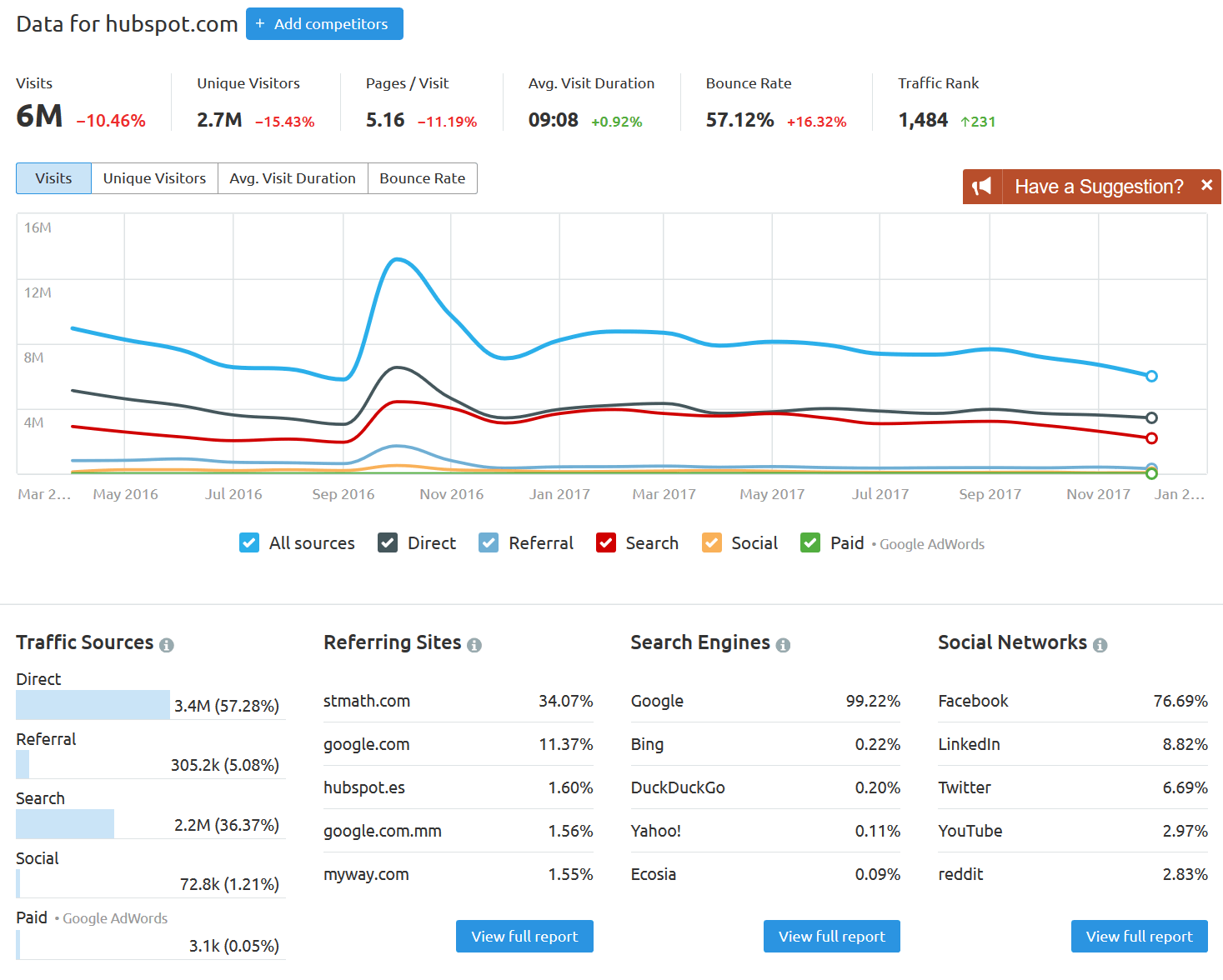This screenshot has height=980, width=1223.
Task: Uncheck the All sources checkbox
Action: 249,543
